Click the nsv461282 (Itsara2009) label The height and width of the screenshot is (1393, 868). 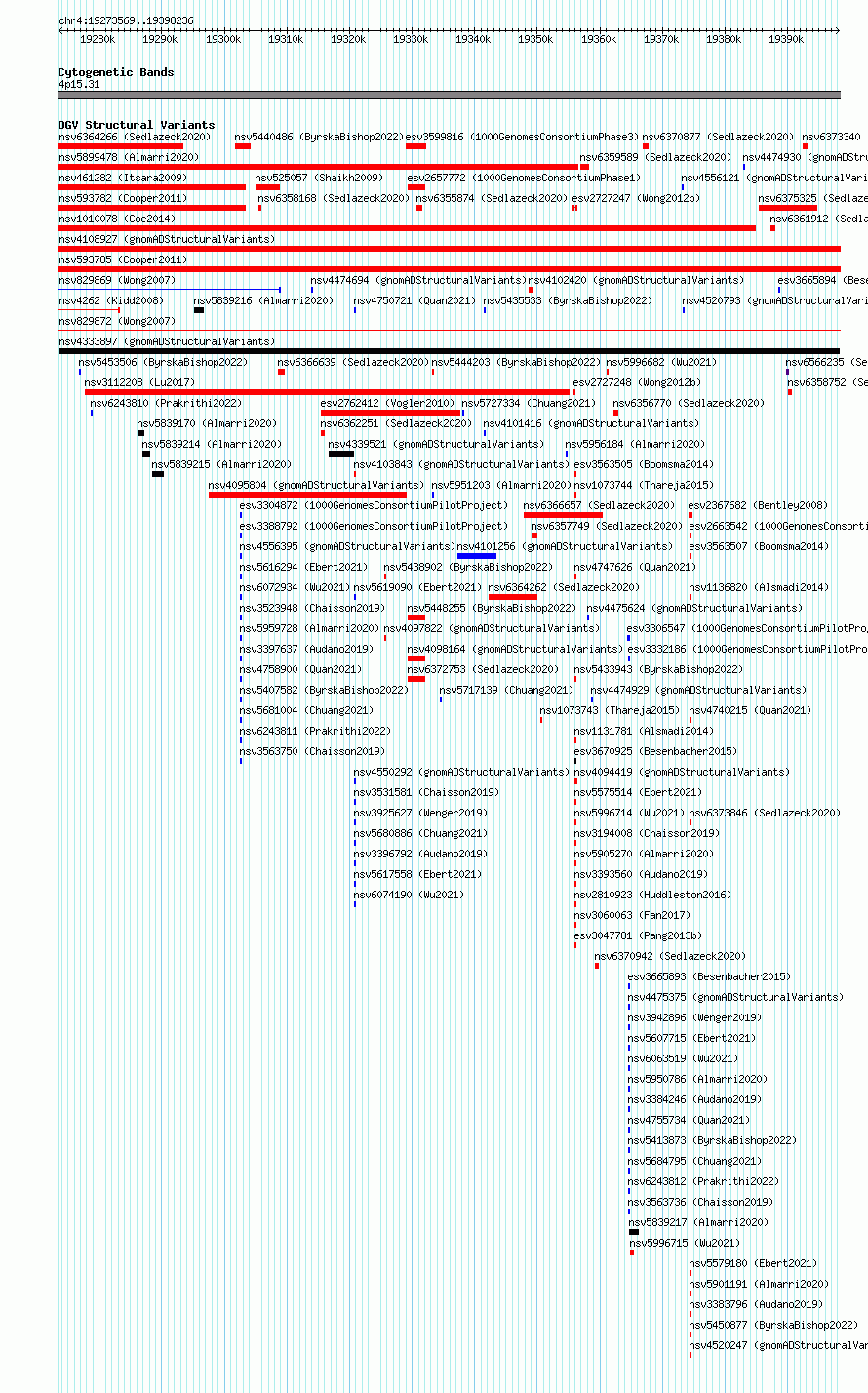[123, 178]
